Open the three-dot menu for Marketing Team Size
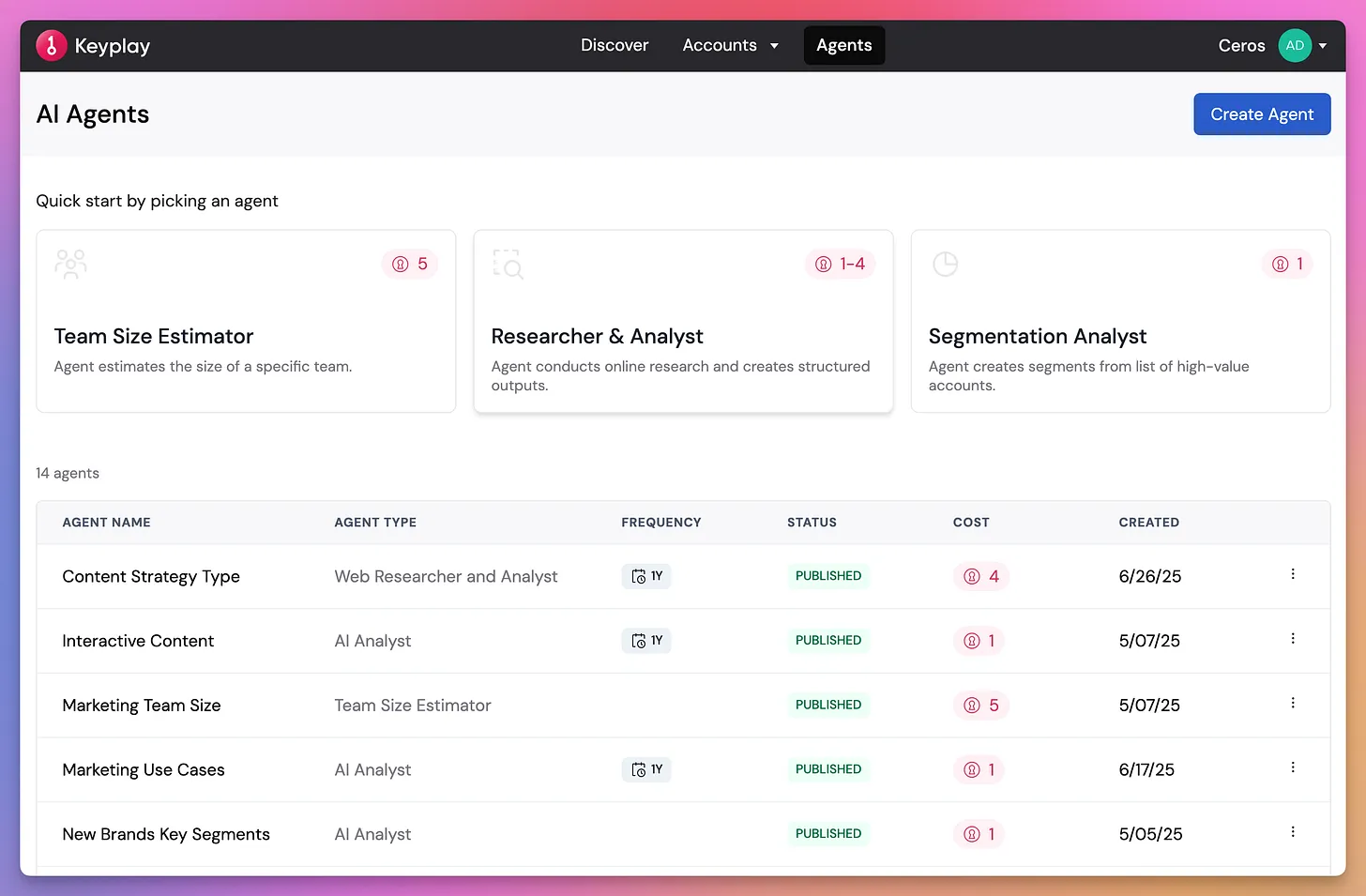Image resolution: width=1366 pixels, height=896 pixels. coord(1292,704)
